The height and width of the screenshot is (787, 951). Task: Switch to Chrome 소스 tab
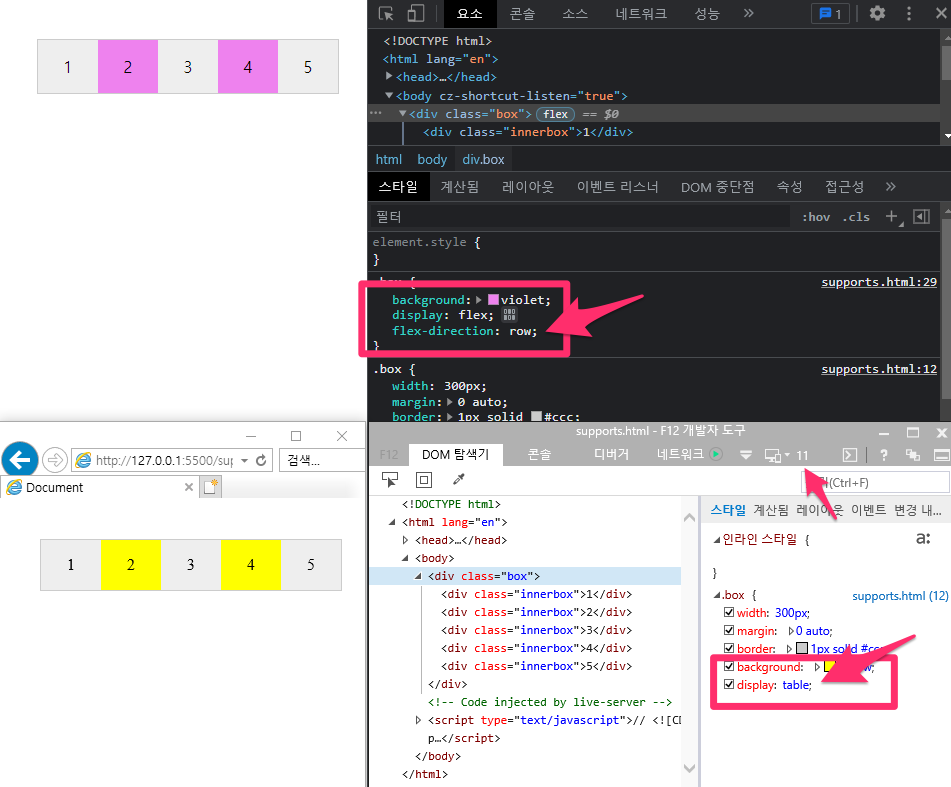(575, 13)
